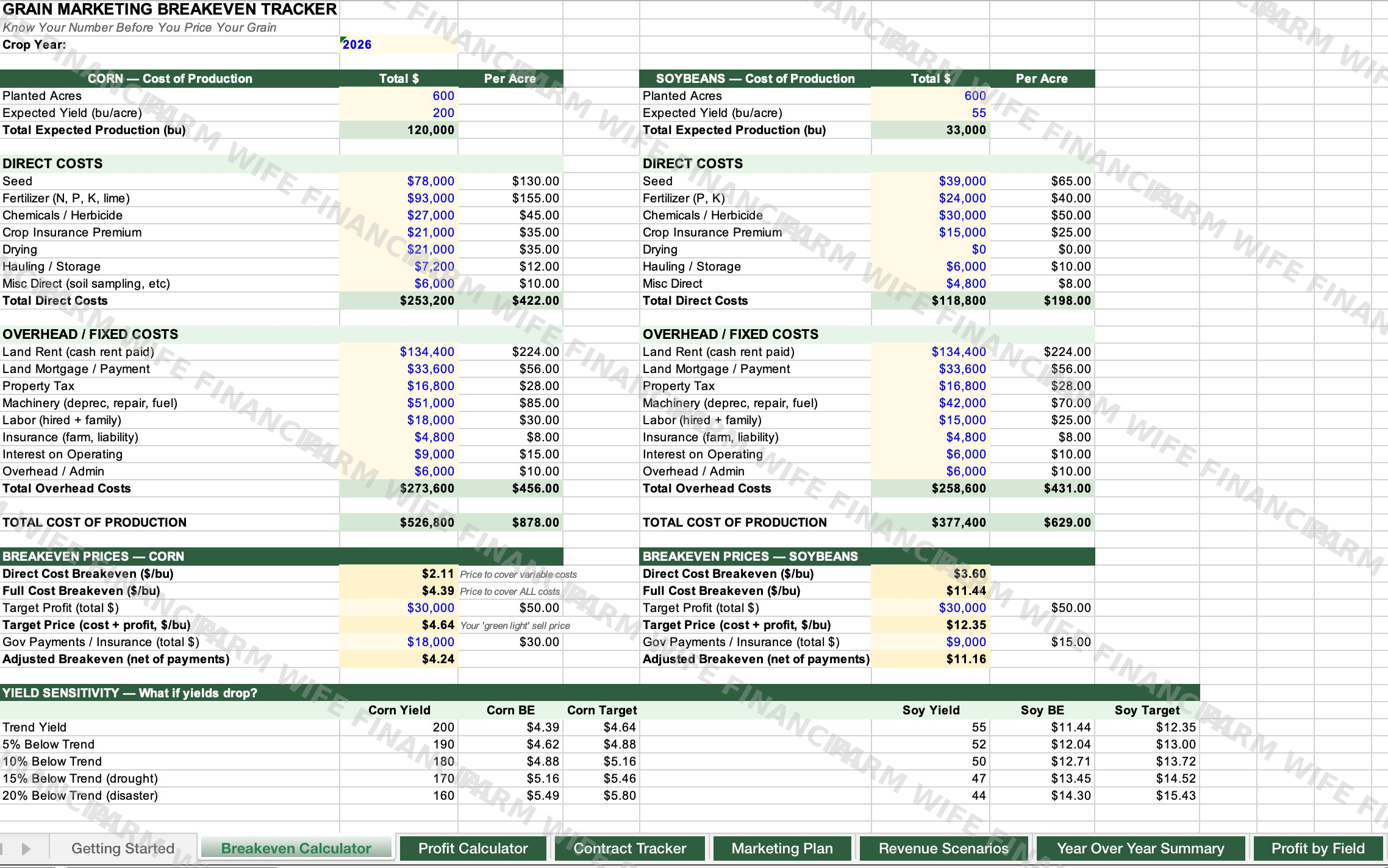Viewport: 1388px width, 868px height.
Task: Select corn Expected Yield value 200
Action: point(398,113)
